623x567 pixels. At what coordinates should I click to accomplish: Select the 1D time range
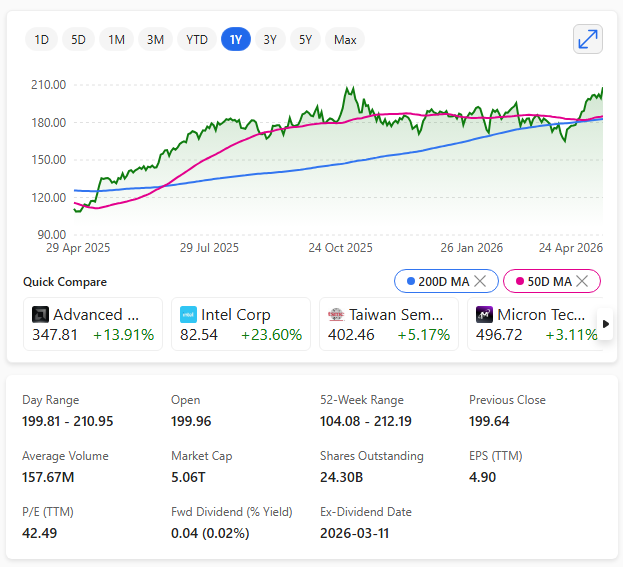click(41, 40)
